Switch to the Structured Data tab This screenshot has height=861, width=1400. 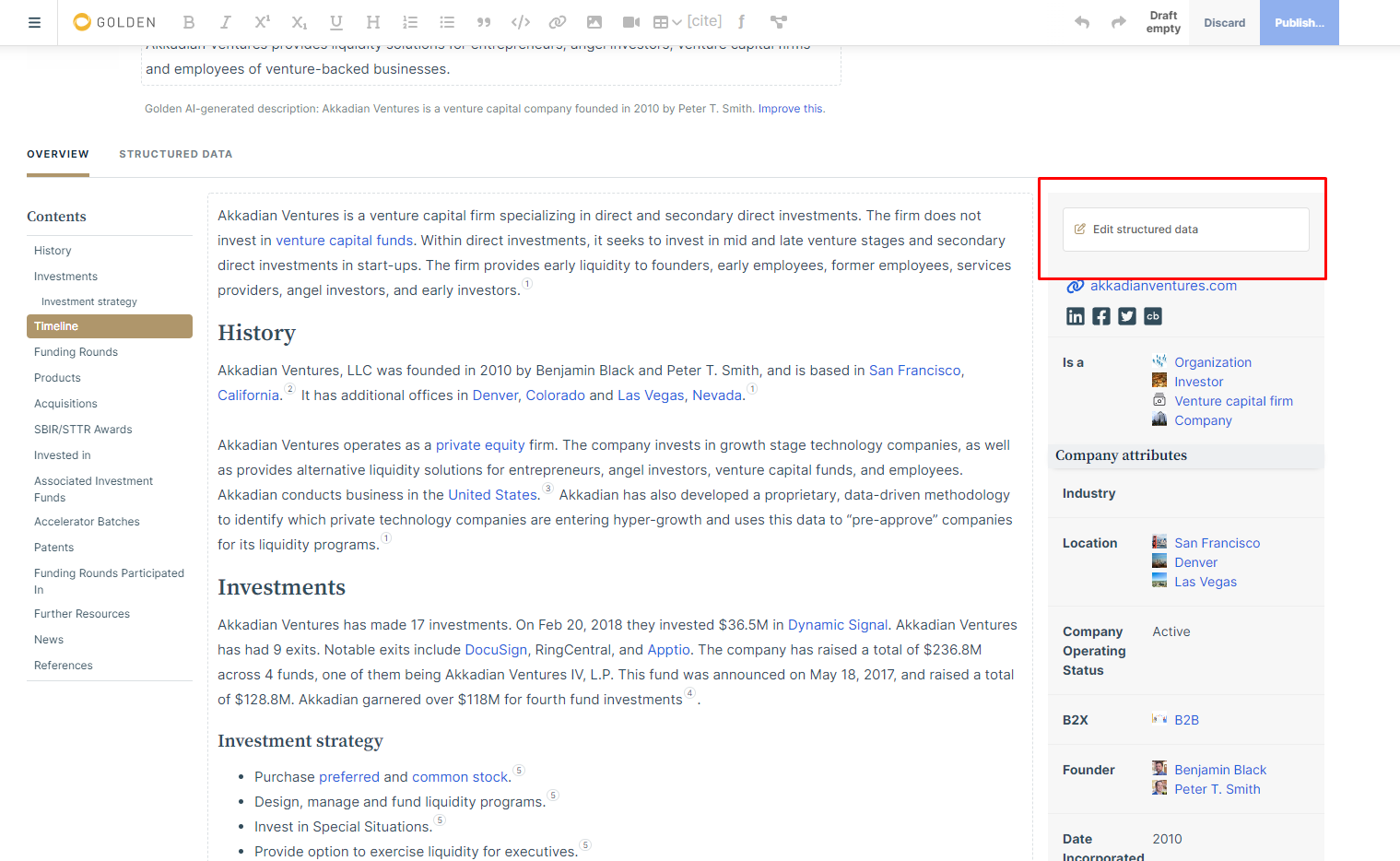tap(176, 154)
